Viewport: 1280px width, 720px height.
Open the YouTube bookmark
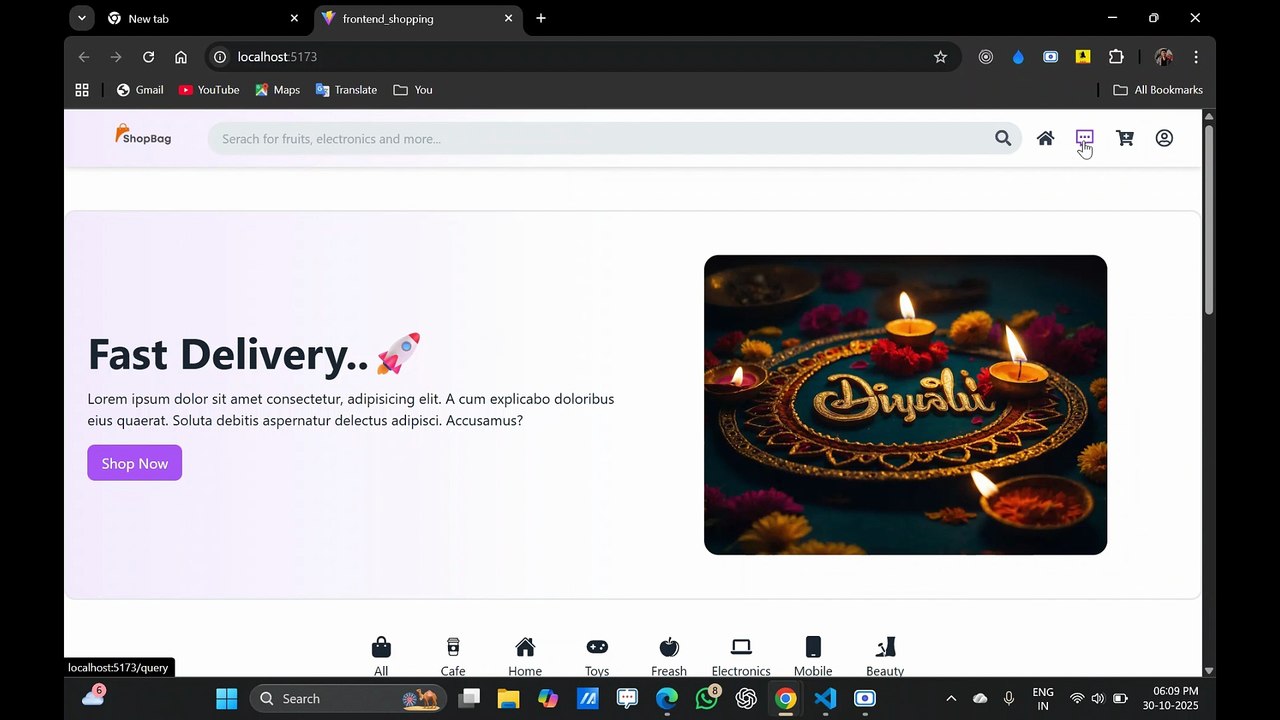tap(209, 90)
